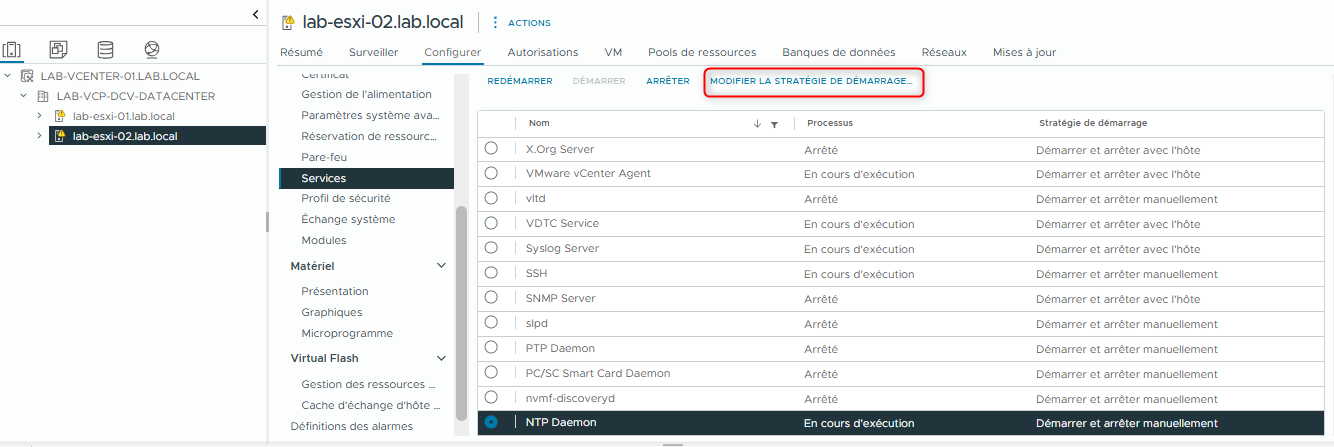Sort by the Stratégie de démarrage column header
Viewport: 1334px width, 447px height.
tap(1093, 123)
